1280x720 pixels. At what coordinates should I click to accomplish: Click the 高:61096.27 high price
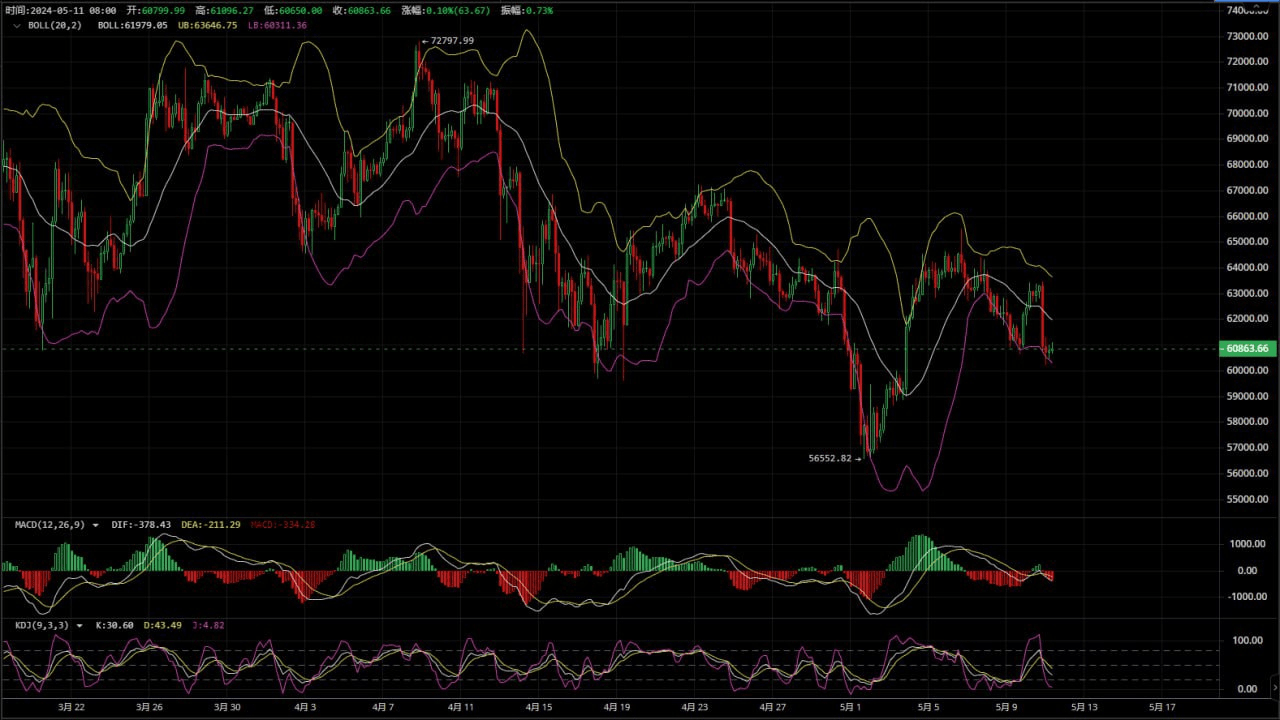coord(224,10)
